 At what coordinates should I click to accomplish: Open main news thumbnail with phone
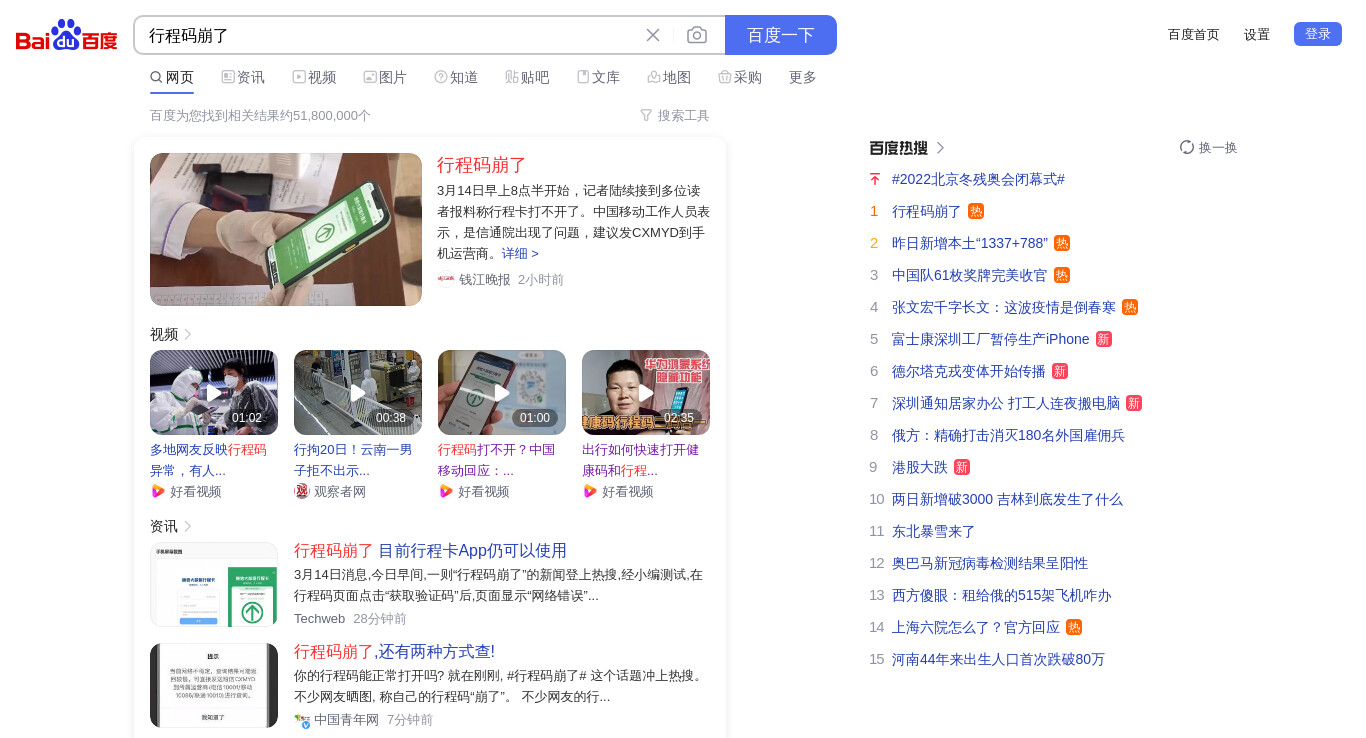pyautogui.click(x=286, y=229)
